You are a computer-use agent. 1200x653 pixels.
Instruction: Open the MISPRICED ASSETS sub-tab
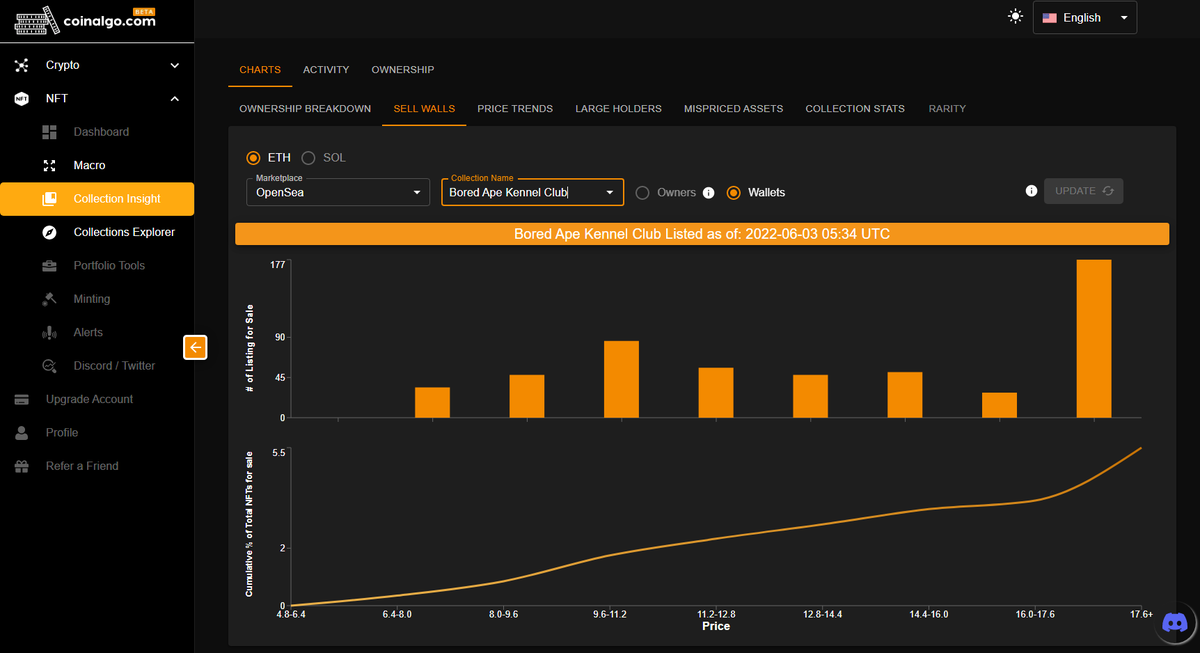734,109
